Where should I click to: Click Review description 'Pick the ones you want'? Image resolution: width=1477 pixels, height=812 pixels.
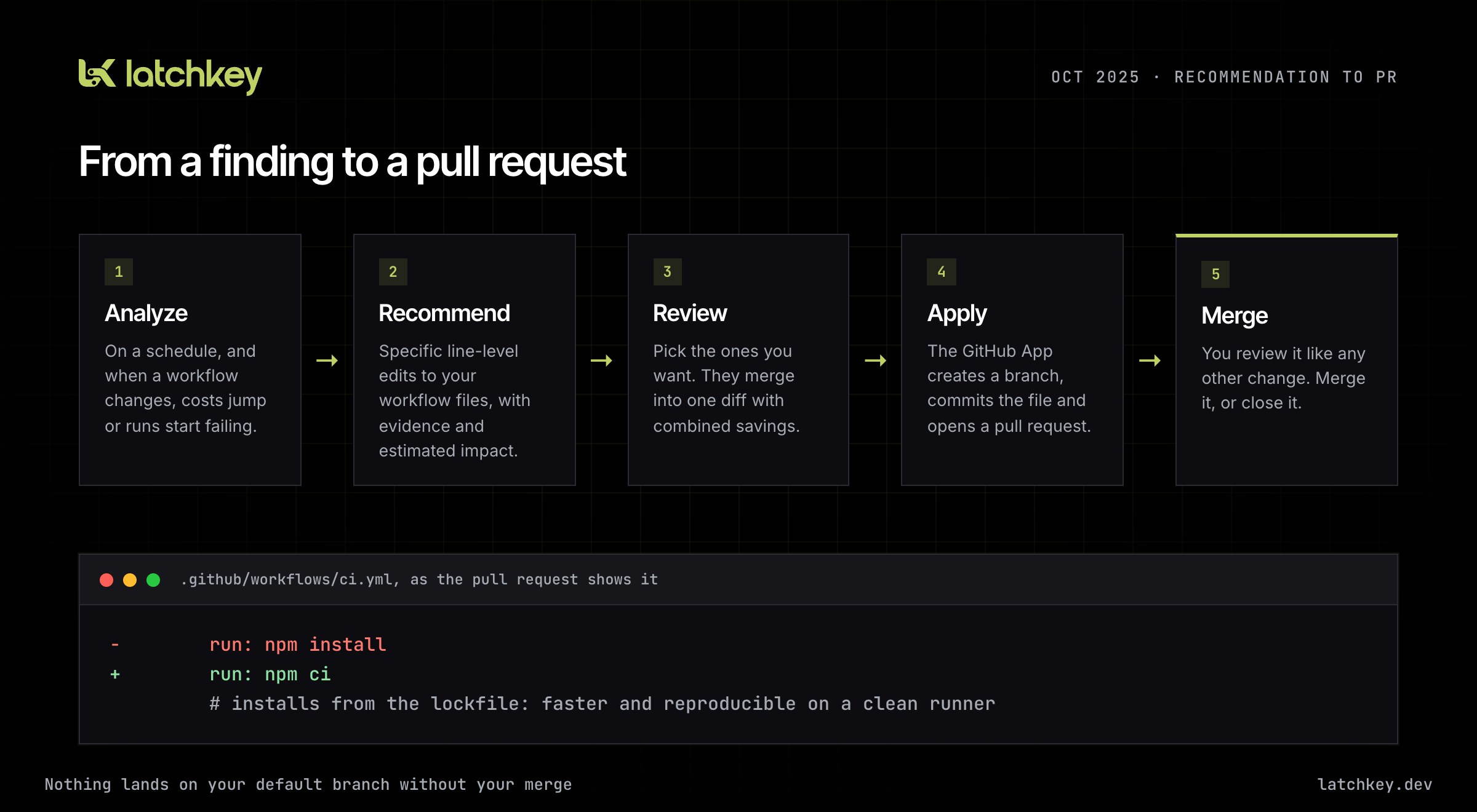click(x=726, y=388)
